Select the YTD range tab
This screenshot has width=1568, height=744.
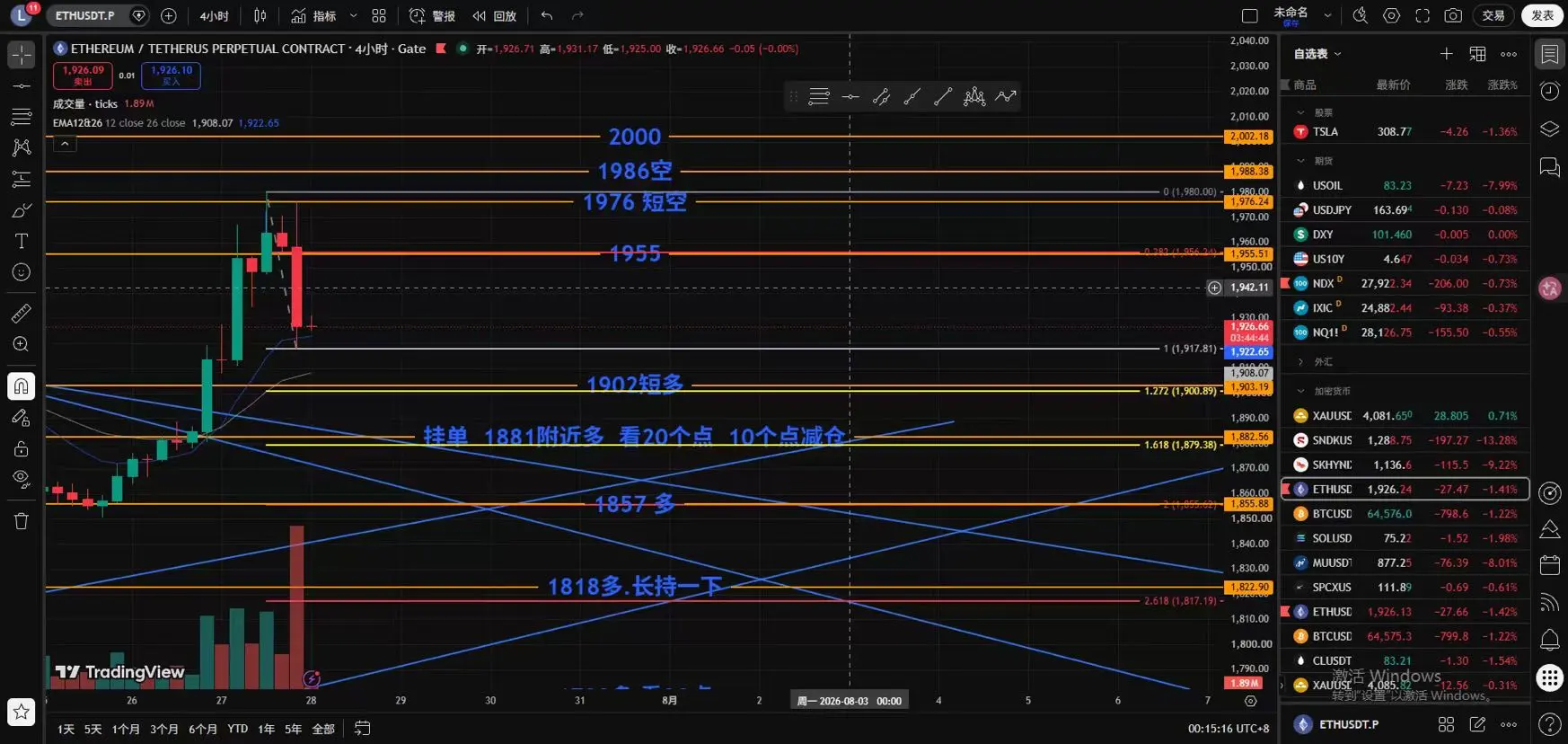(237, 729)
